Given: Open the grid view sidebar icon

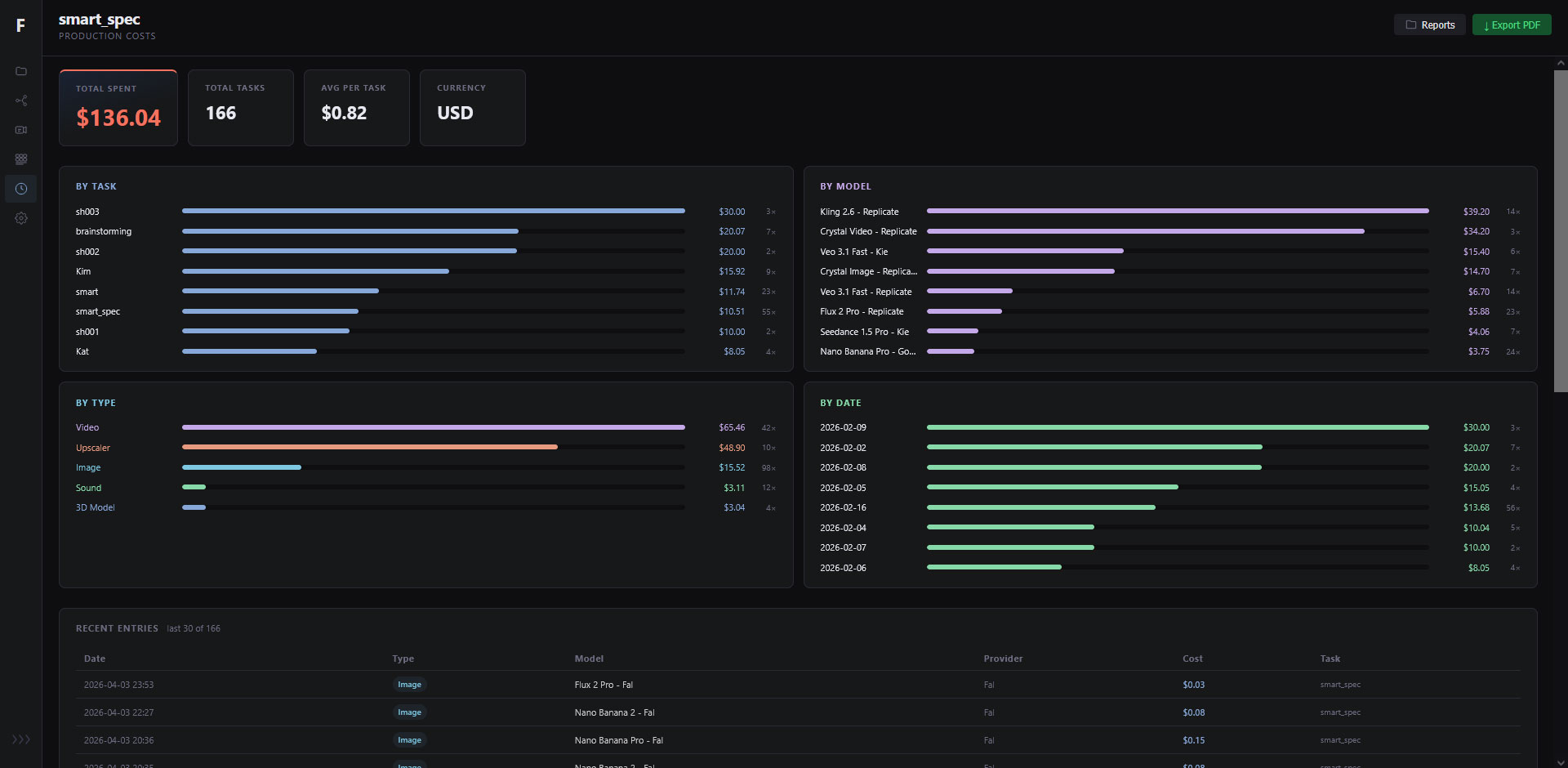Looking at the screenshot, I should tap(21, 159).
